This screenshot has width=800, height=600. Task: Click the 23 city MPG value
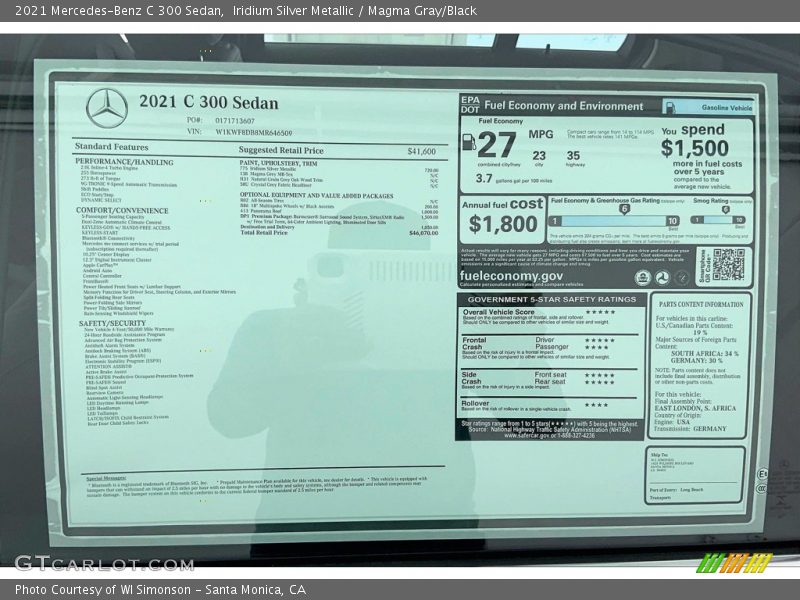(x=539, y=156)
